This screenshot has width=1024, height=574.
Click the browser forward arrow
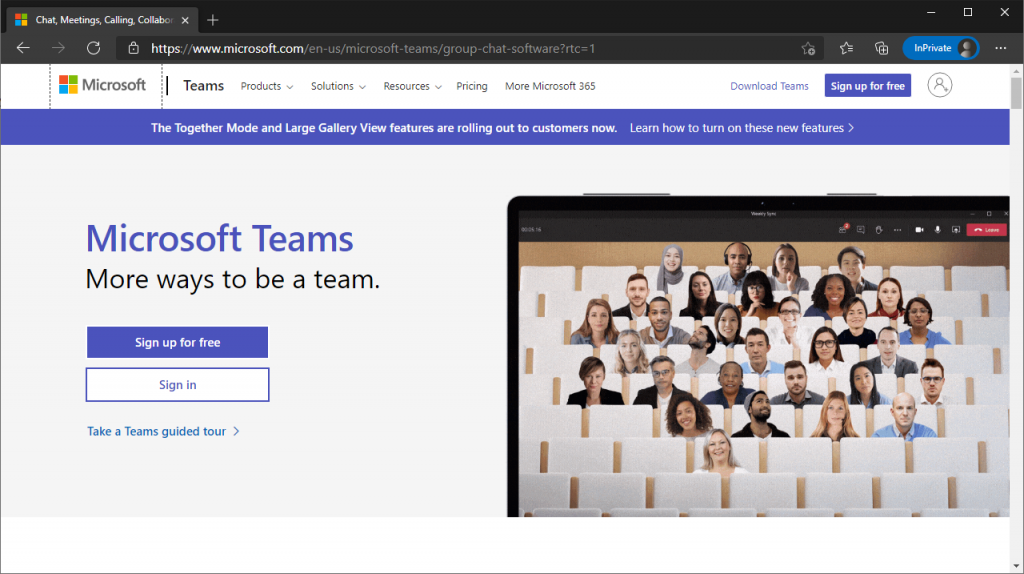pos(58,48)
